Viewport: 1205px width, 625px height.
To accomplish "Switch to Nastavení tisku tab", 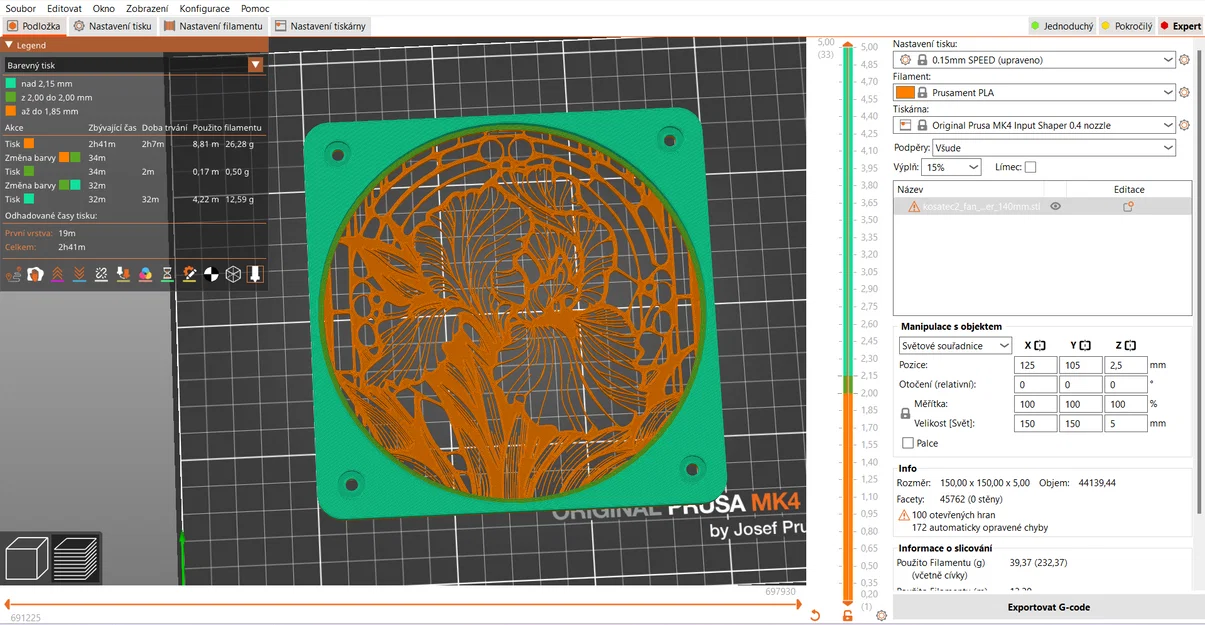I will (113, 26).
